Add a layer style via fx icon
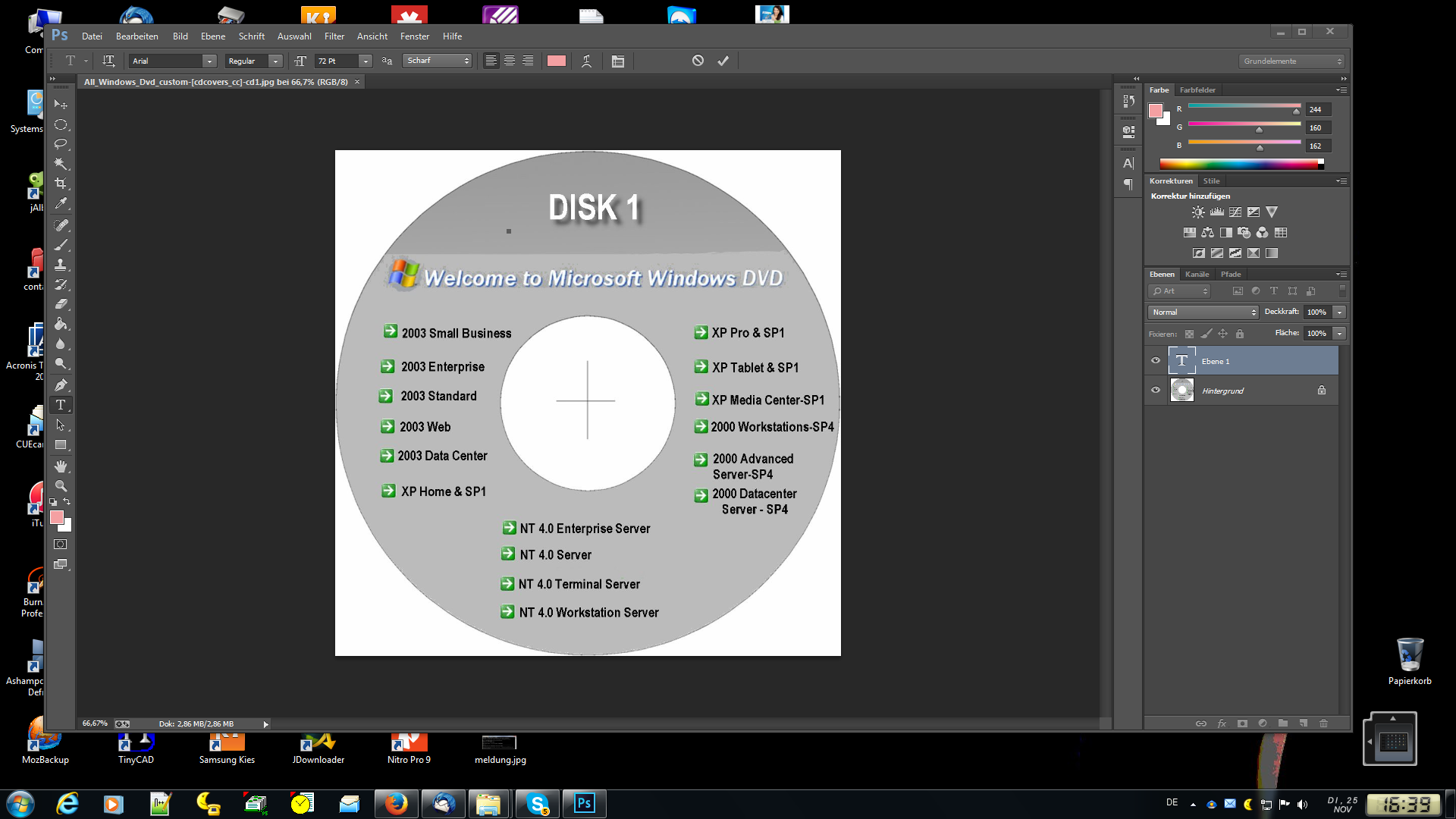The width and height of the screenshot is (1456, 819). [x=1222, y=723]
